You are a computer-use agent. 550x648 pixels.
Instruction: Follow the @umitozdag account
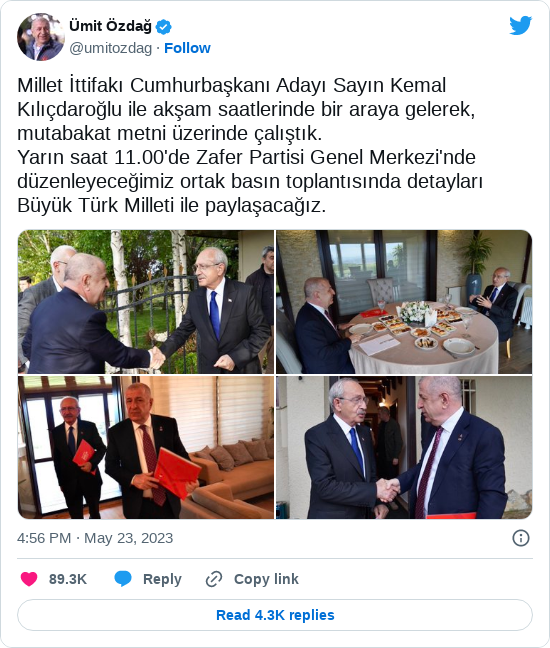[187, 48]
